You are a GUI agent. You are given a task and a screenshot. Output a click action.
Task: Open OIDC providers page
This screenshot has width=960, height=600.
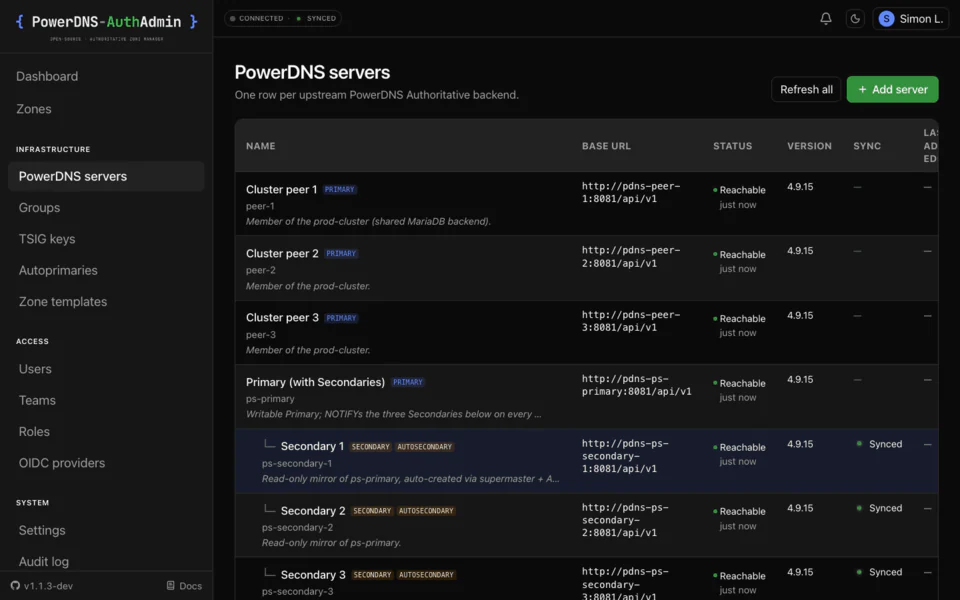point(62,463)
